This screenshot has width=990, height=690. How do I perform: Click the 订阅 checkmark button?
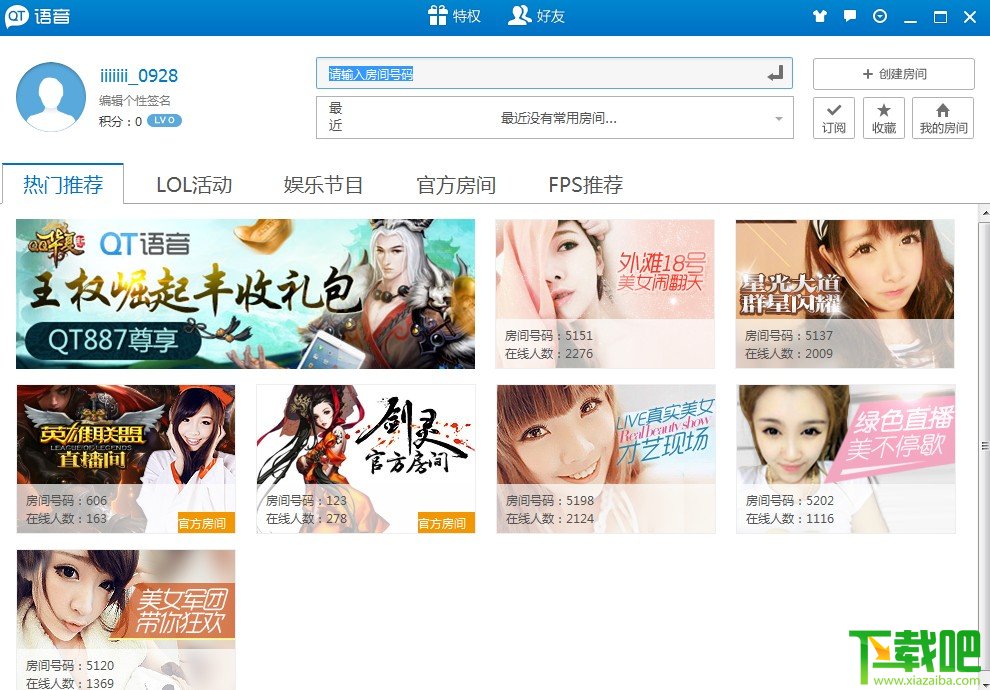[833, 118]
